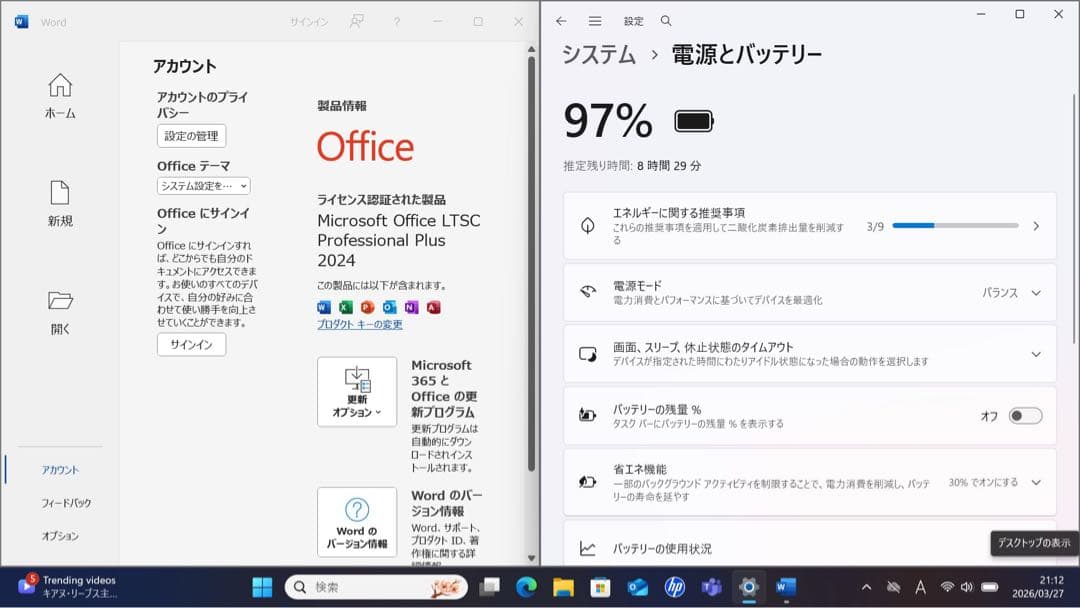Select アカウント in the Word sidebar

(x=60, y=470)
